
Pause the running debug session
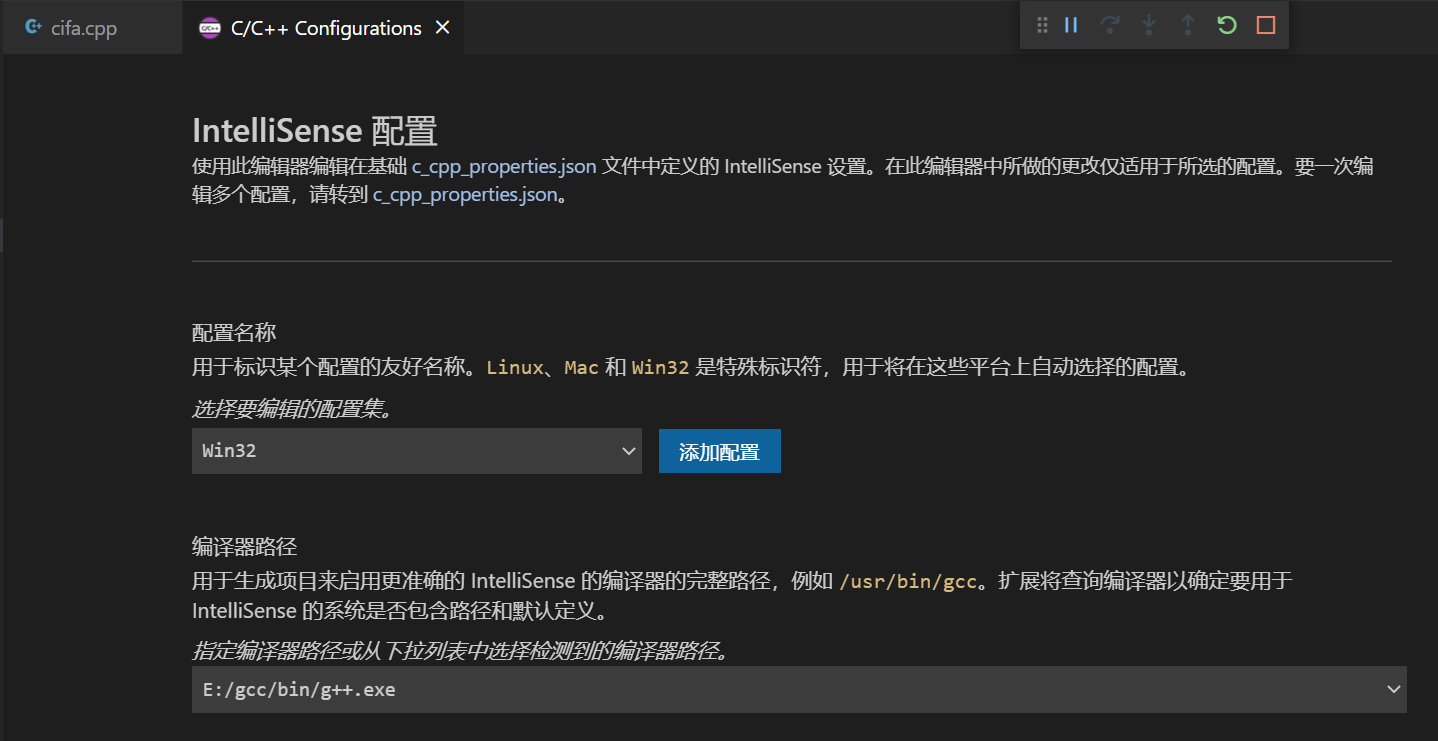click(x=1070, y=25)
